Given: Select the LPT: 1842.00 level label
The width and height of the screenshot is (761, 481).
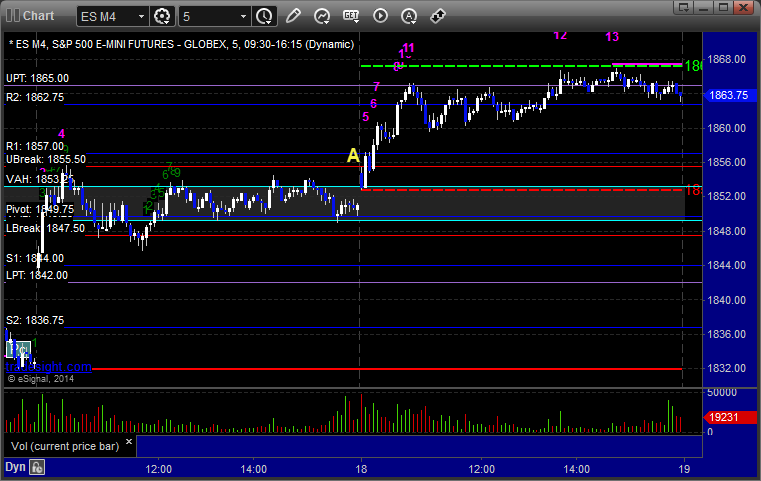Looking at the screenshot, I should tap(37, 275).
